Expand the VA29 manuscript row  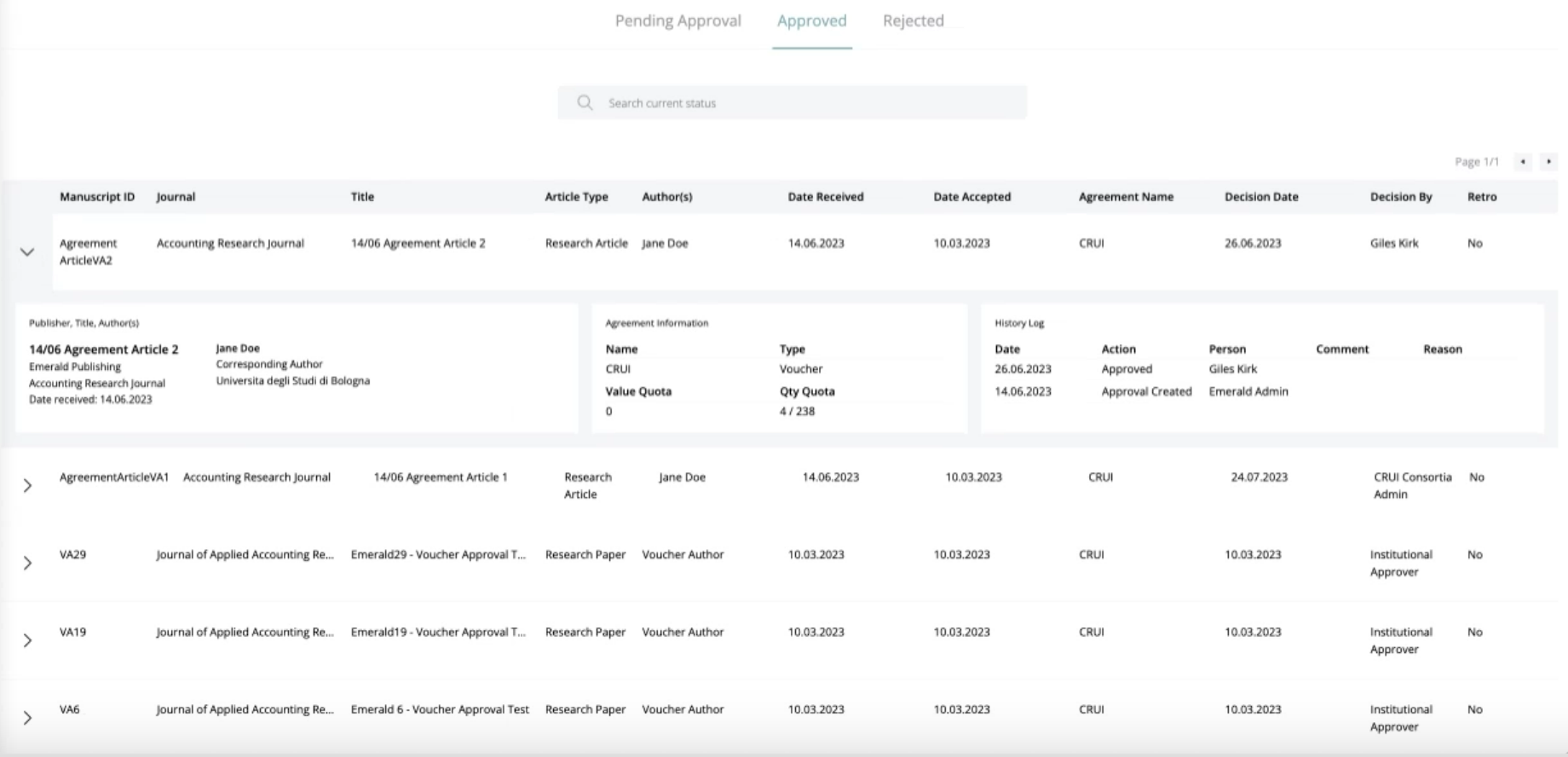click(x=27, y=563)
